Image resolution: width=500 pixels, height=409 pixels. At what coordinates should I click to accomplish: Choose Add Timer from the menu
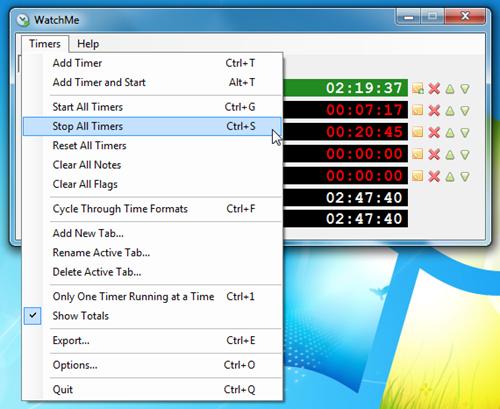[153, 63]
